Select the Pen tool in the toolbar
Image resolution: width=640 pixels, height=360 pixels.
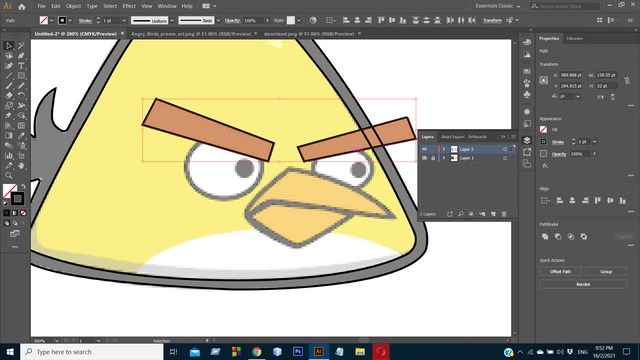[x=21, y=56]
